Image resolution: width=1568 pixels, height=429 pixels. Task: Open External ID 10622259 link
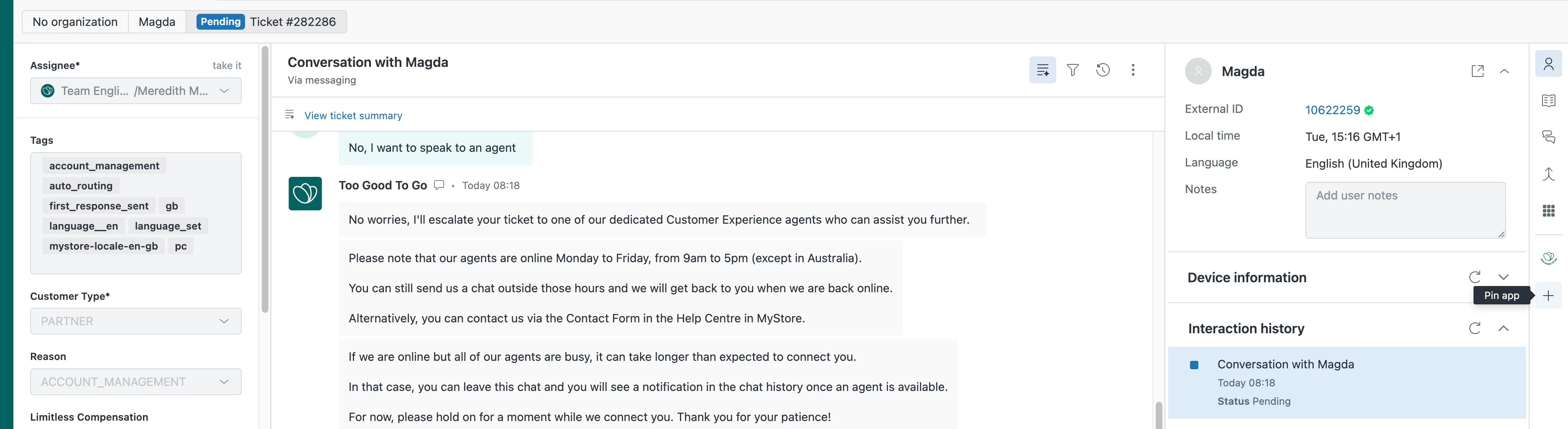coord(1332,110)
